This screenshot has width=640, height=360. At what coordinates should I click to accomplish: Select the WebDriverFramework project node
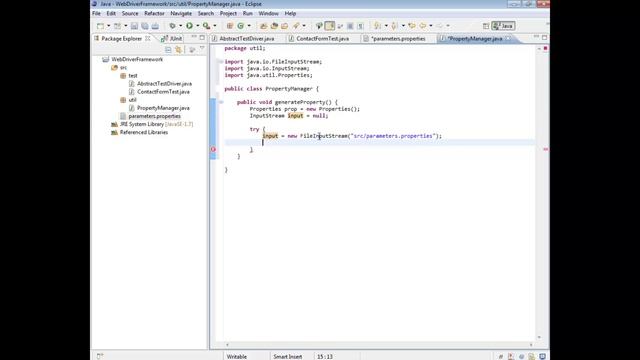pos(137,59)
